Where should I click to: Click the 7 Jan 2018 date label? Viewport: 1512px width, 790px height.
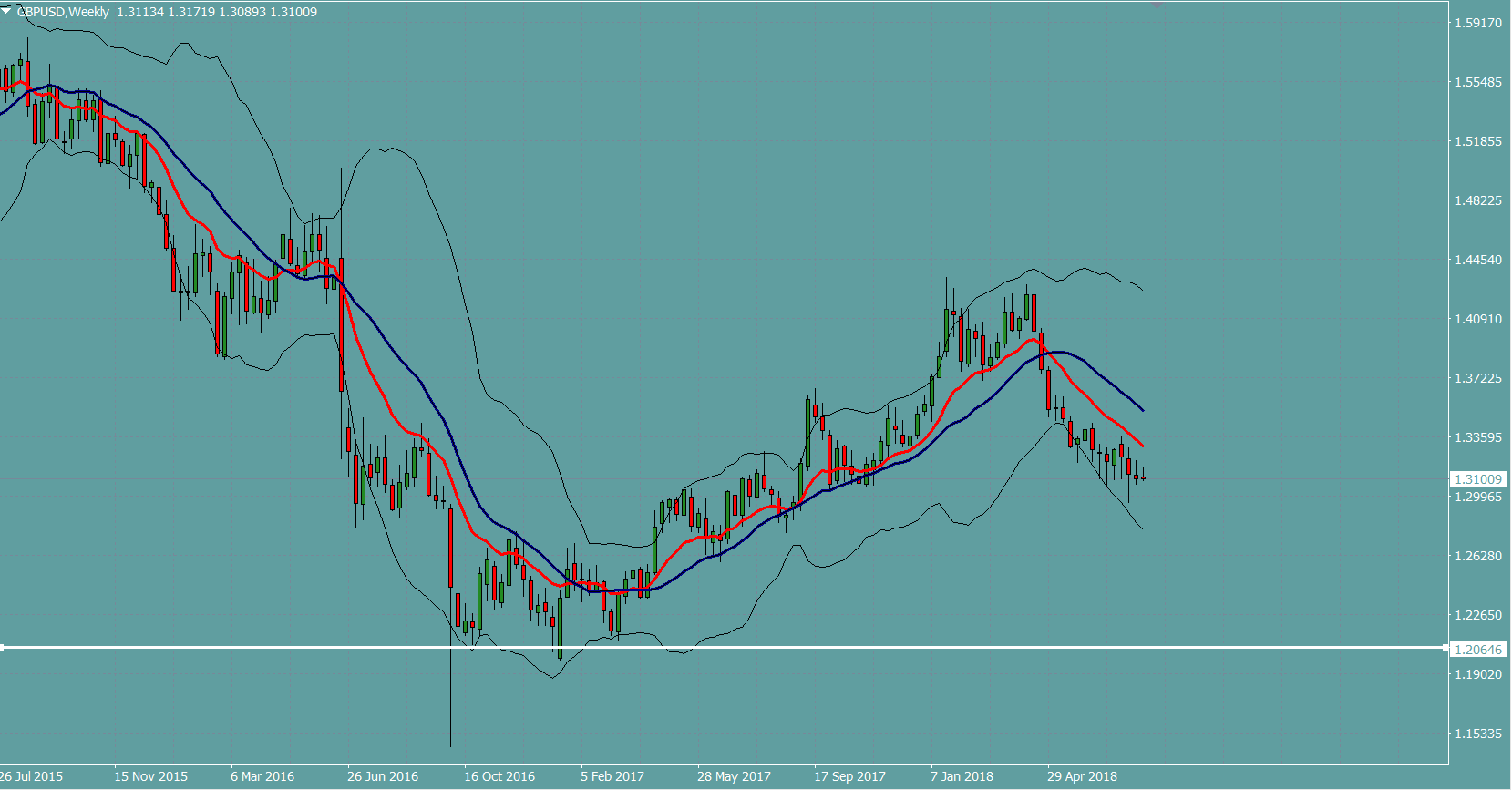coord(962,776)
